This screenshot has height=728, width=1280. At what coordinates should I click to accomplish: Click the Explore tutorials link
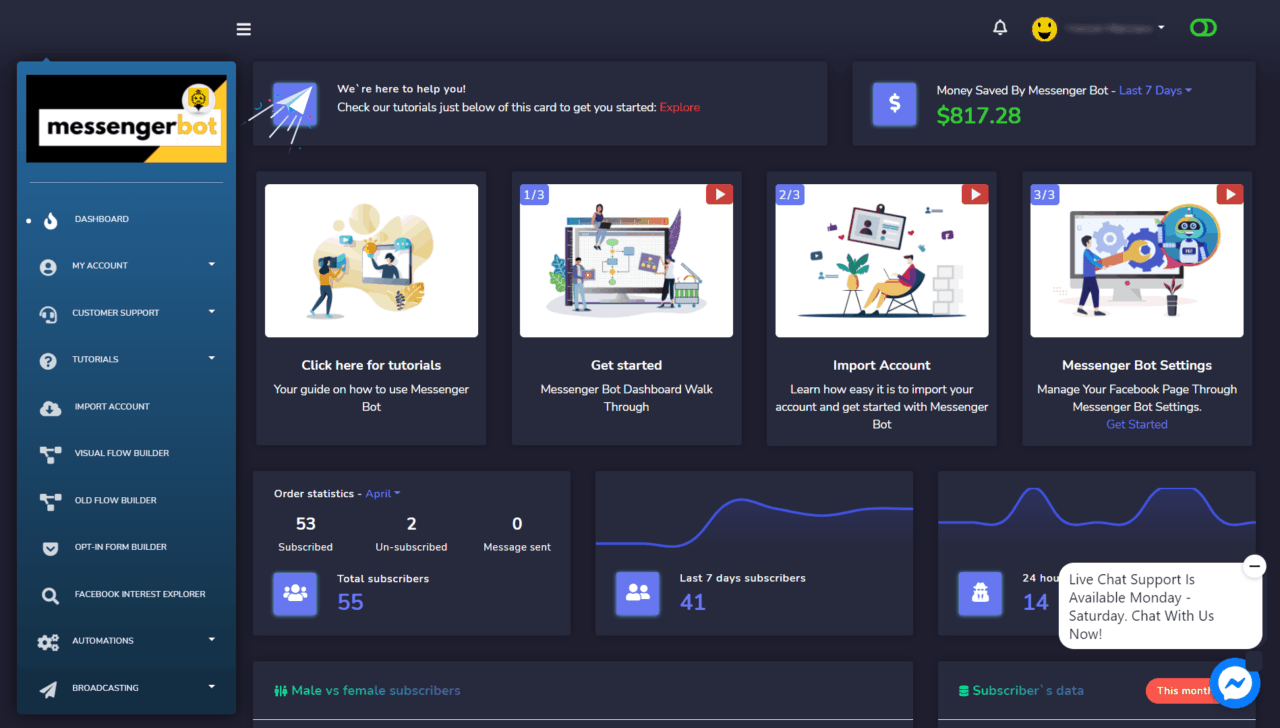click(x=679, y=107)
